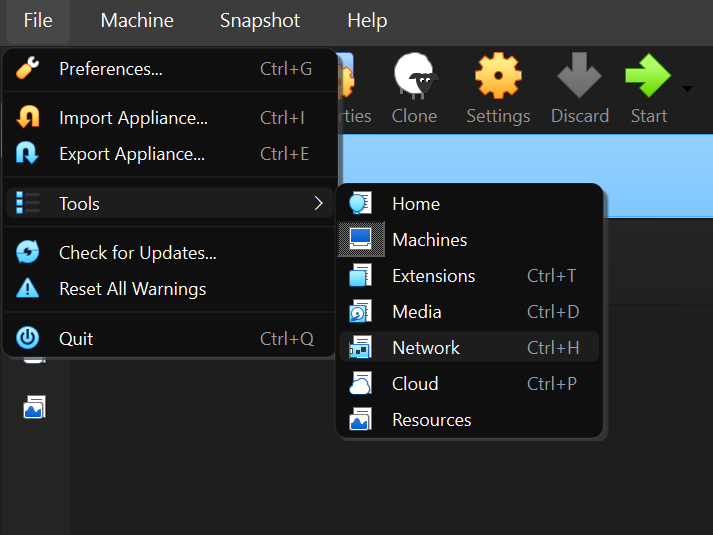Click the Export Appliance icon
The height and width of the screenshot is (535, 713).
[28, 154]
